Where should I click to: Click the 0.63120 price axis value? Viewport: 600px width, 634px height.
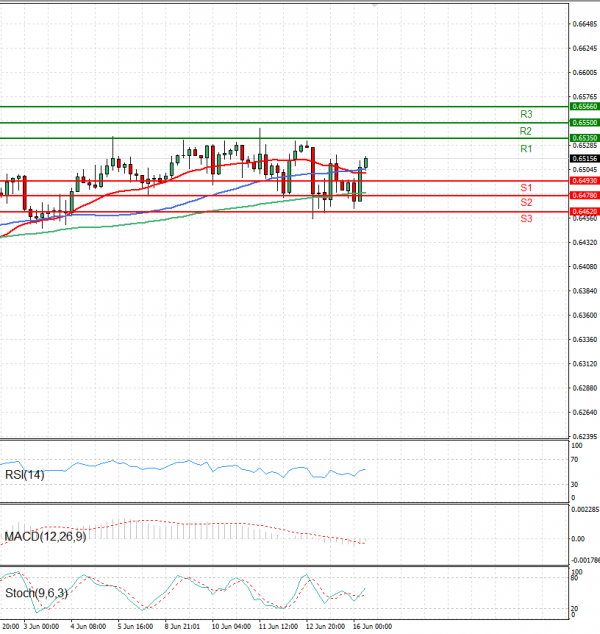click(585, 364)
